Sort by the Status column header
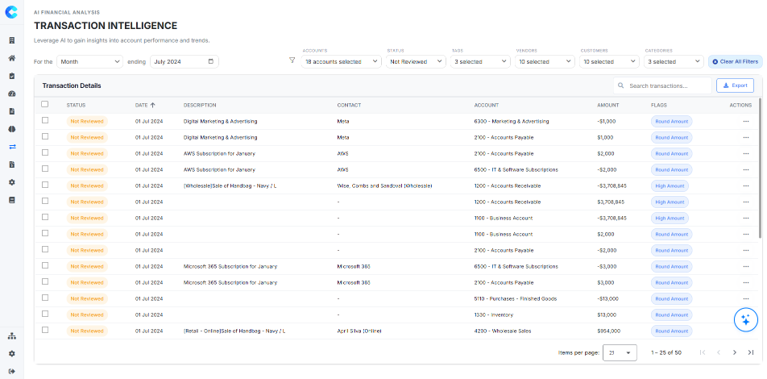Viewport: 767px width, 379px height. tap(76, 105)
